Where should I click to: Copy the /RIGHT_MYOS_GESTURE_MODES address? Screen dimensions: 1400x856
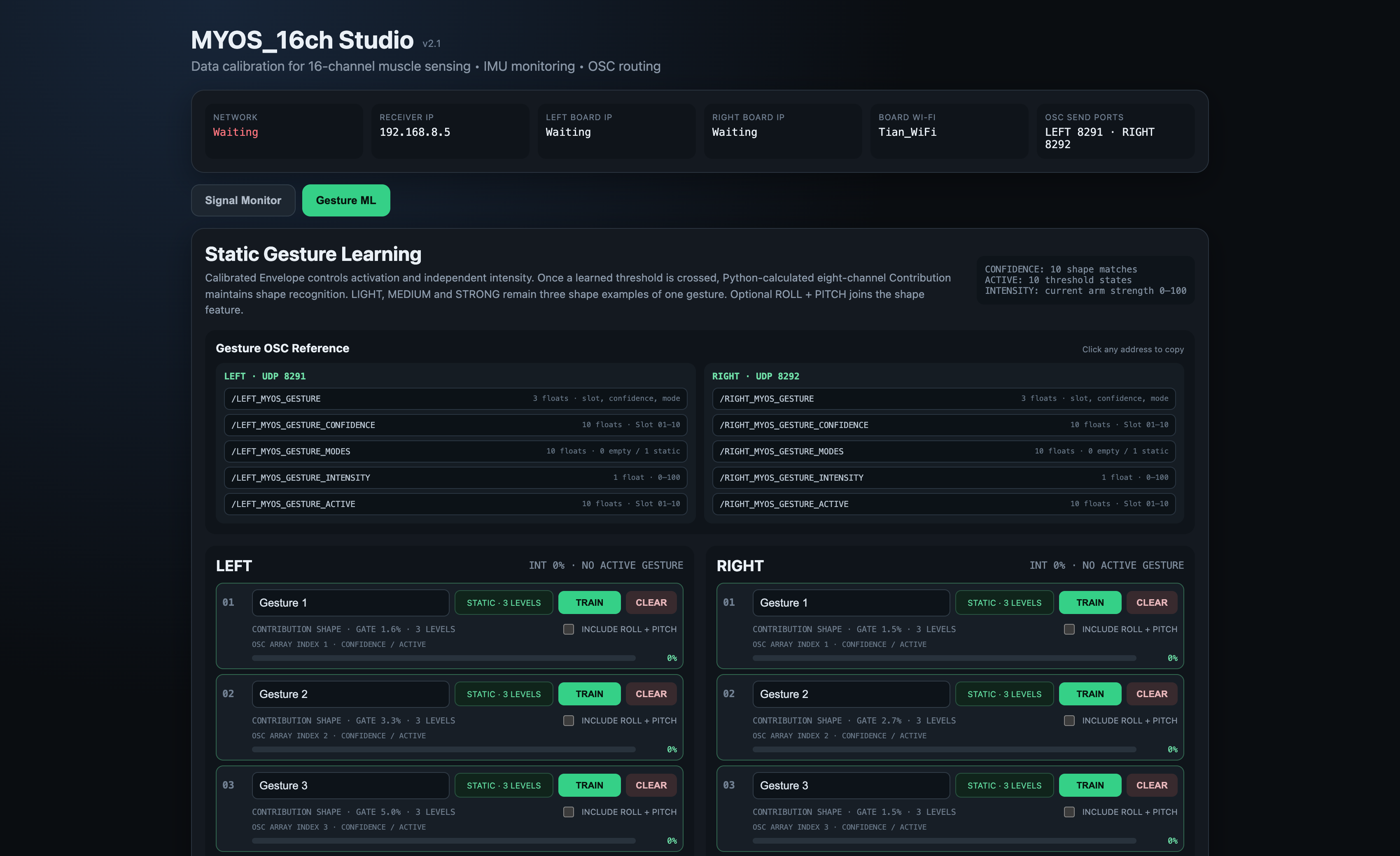(x=944, y=451)
